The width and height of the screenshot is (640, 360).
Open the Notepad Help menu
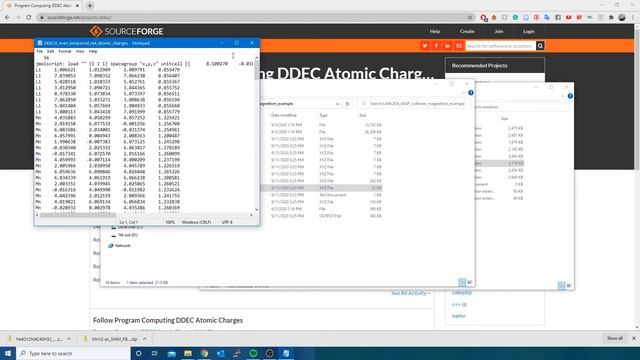click(x=93, y=51)
